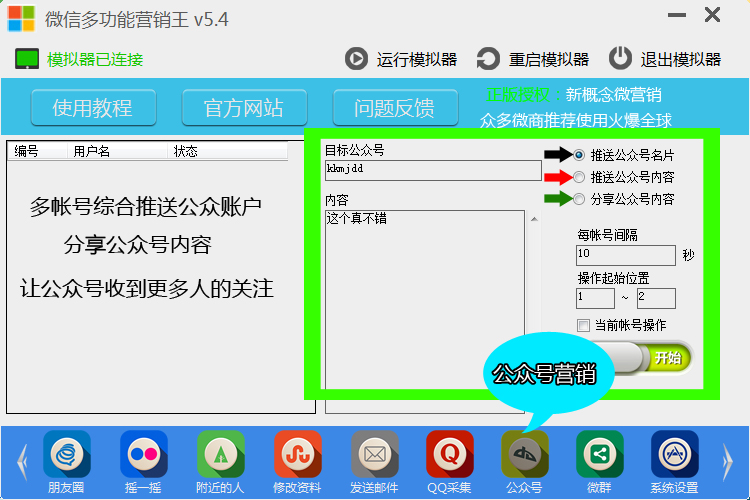Open the 朋友圈 module icon
This screenshot has width=750, height=500.
point(66,454)
